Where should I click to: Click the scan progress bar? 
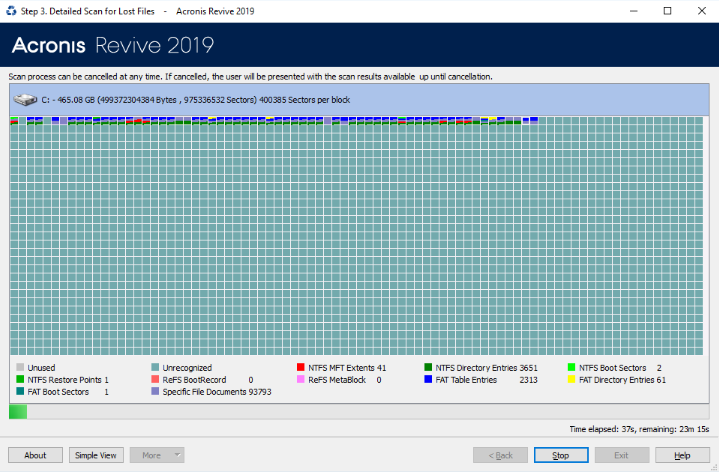[359, 411]
